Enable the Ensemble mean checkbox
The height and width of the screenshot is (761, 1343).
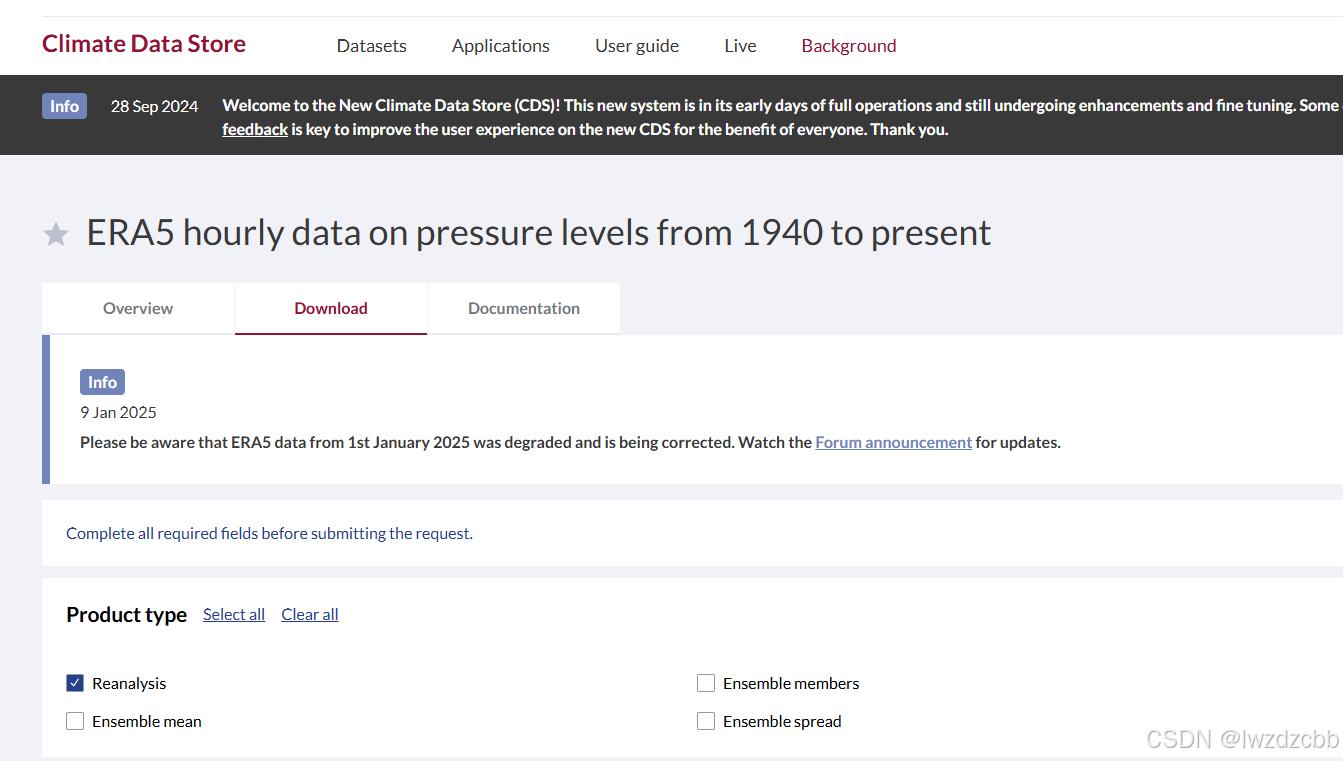coord(75,721)
